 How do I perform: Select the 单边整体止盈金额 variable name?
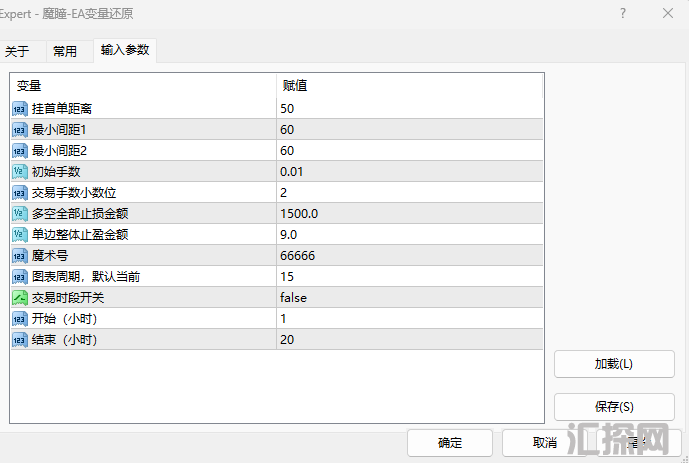(x=80, y=235)
